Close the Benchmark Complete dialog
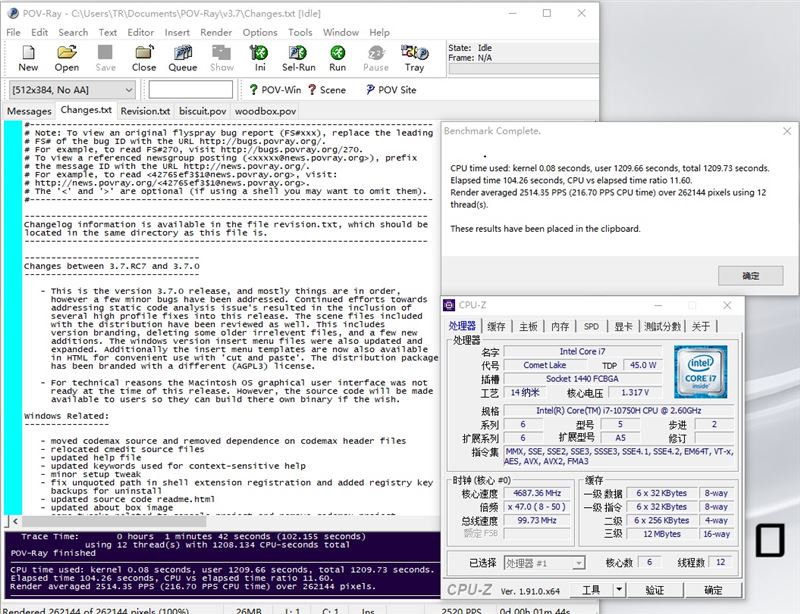 (787, 131)
